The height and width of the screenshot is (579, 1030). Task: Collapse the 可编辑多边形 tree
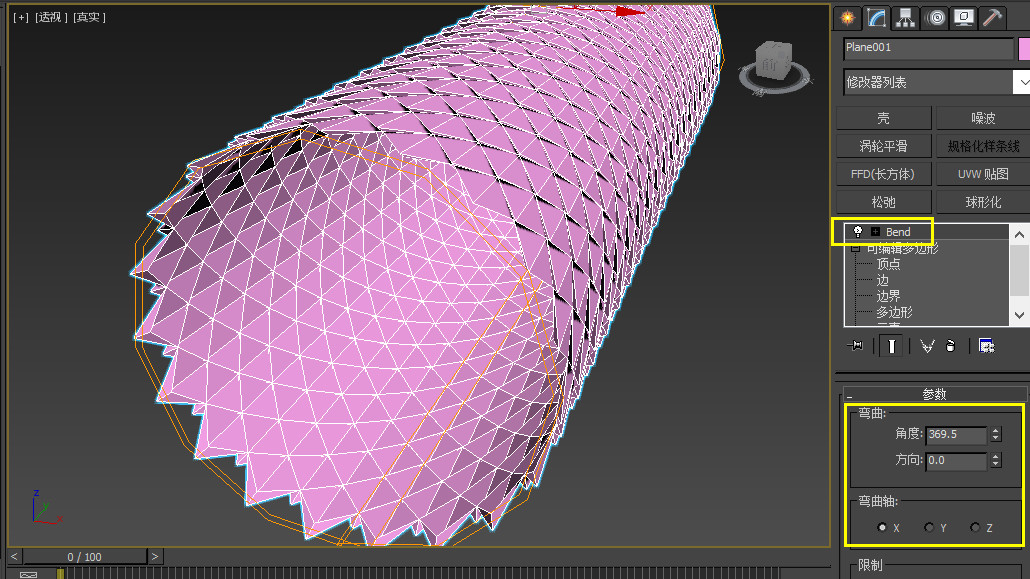click(x=855, y=248)
